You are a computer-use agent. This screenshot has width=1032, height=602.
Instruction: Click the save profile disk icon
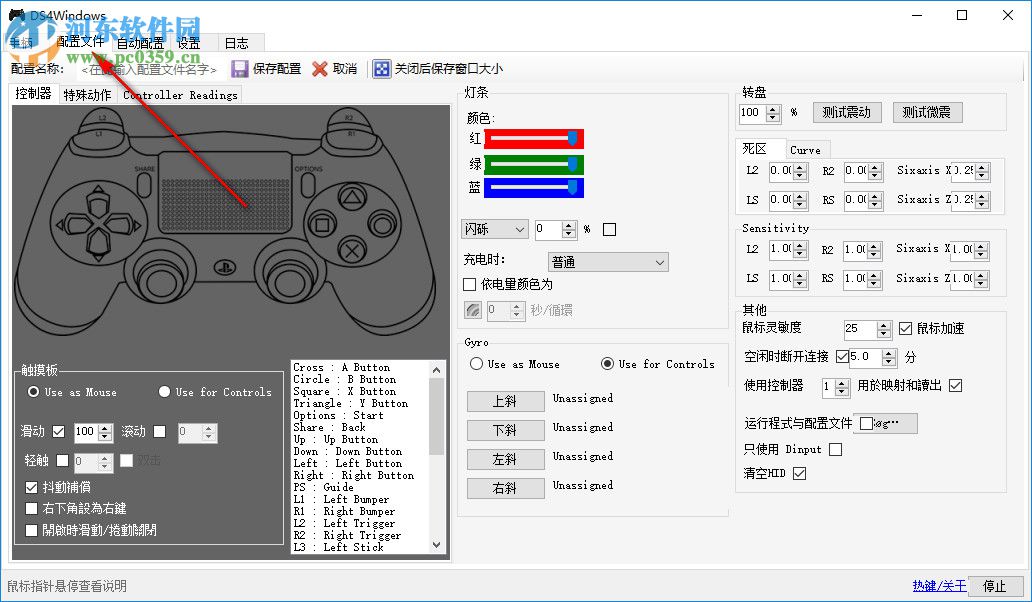tap(240, 68)
